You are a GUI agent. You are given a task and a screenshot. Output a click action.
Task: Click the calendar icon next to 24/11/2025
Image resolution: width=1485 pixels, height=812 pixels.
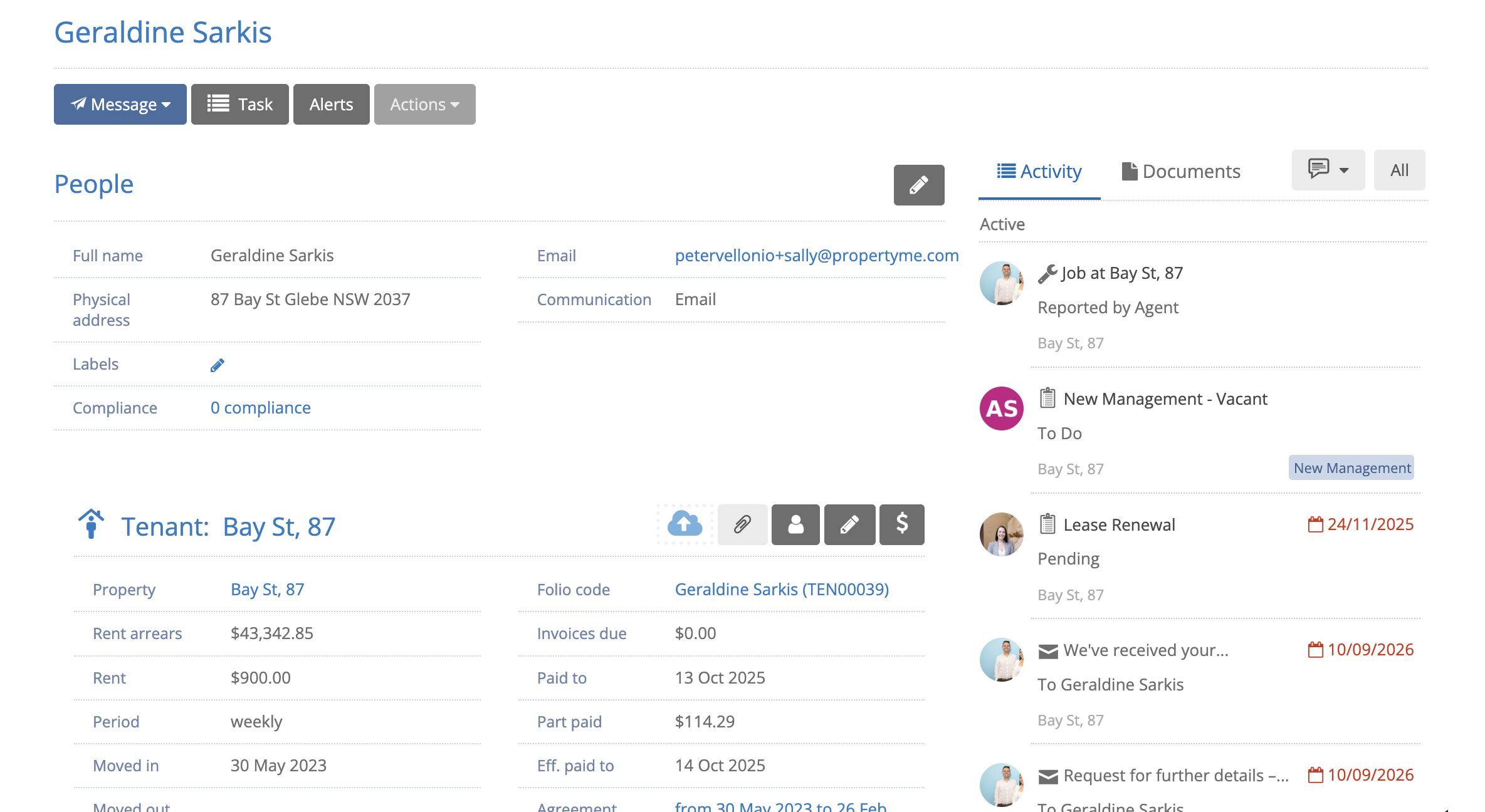[1315, 524]
